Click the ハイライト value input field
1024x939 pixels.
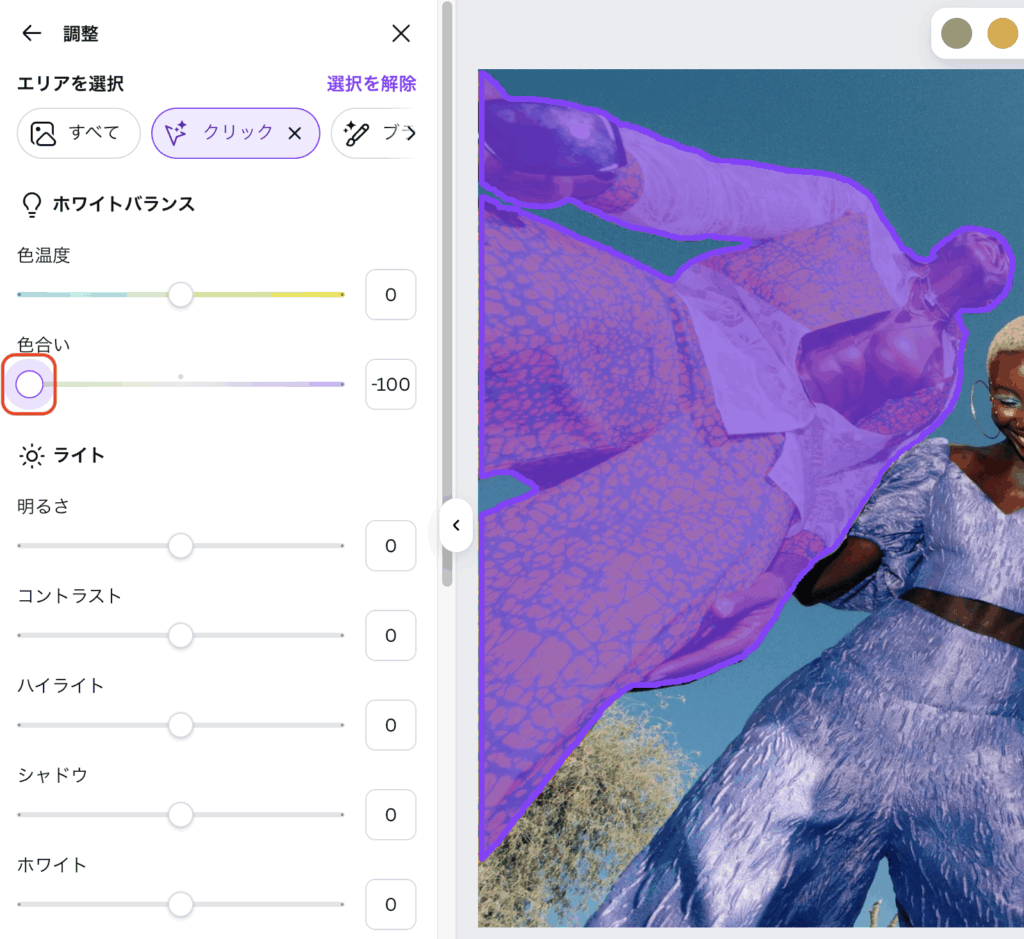(x=390, y=725)
